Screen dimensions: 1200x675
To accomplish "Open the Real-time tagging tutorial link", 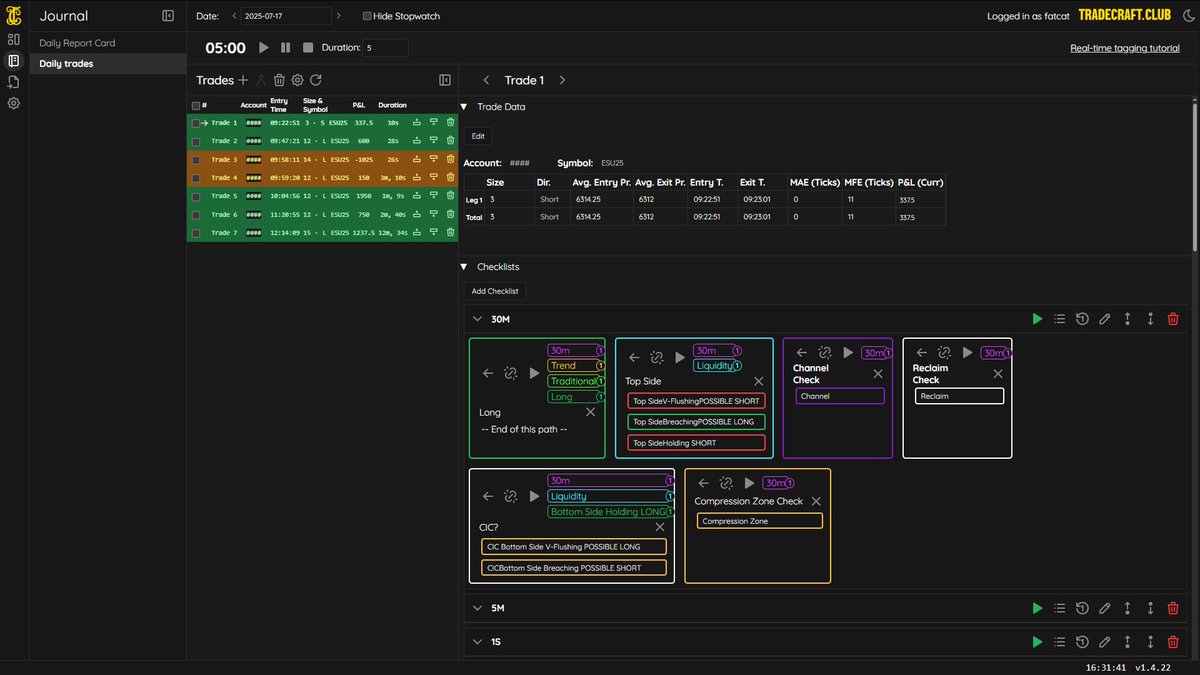I will [1124, 48].
